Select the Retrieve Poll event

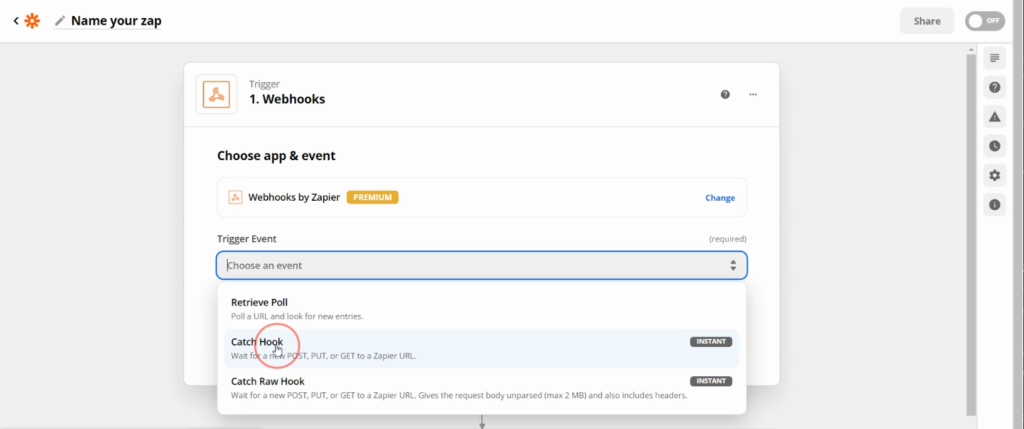tap(482, 310)
